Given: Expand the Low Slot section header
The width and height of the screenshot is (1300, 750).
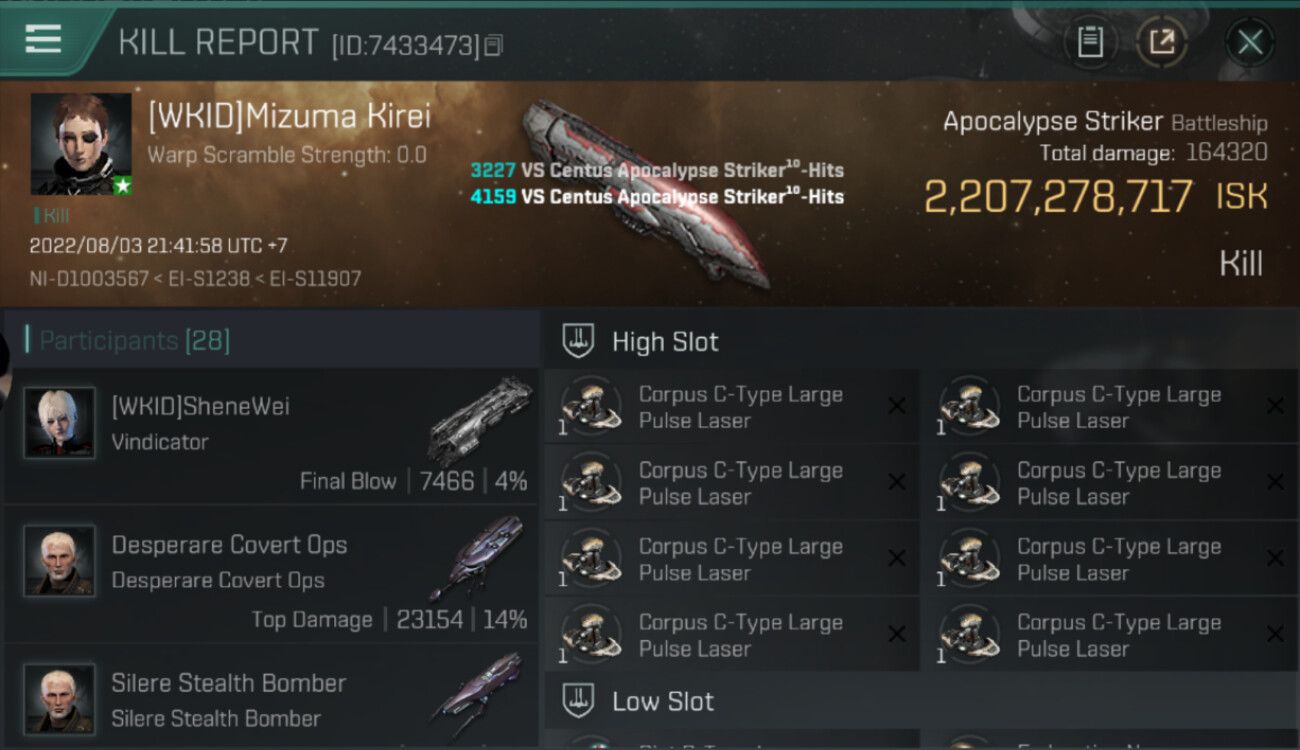Looking at the screenshot, I should 920,701.
